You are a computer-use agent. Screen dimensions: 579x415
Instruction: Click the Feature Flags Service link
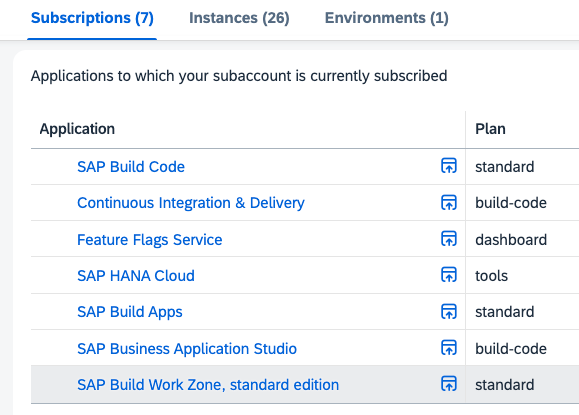click(x=150, y=240)
